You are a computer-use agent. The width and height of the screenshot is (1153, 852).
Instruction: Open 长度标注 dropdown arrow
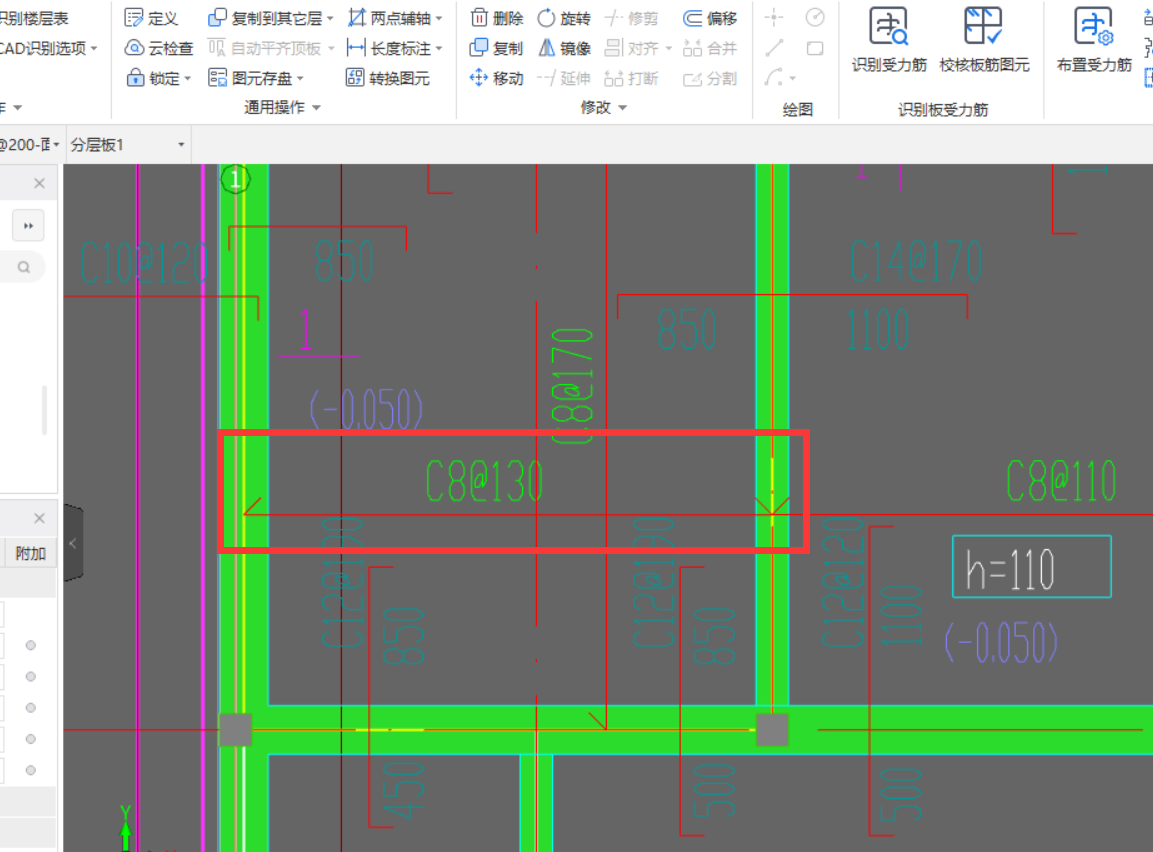[x=439, y=49]
